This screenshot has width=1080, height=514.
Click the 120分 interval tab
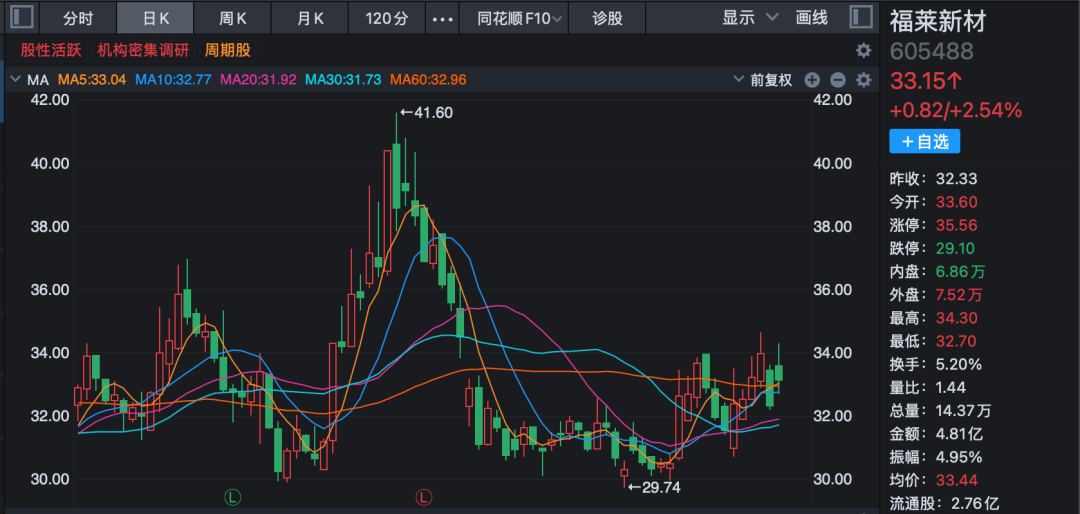[387, 18]
